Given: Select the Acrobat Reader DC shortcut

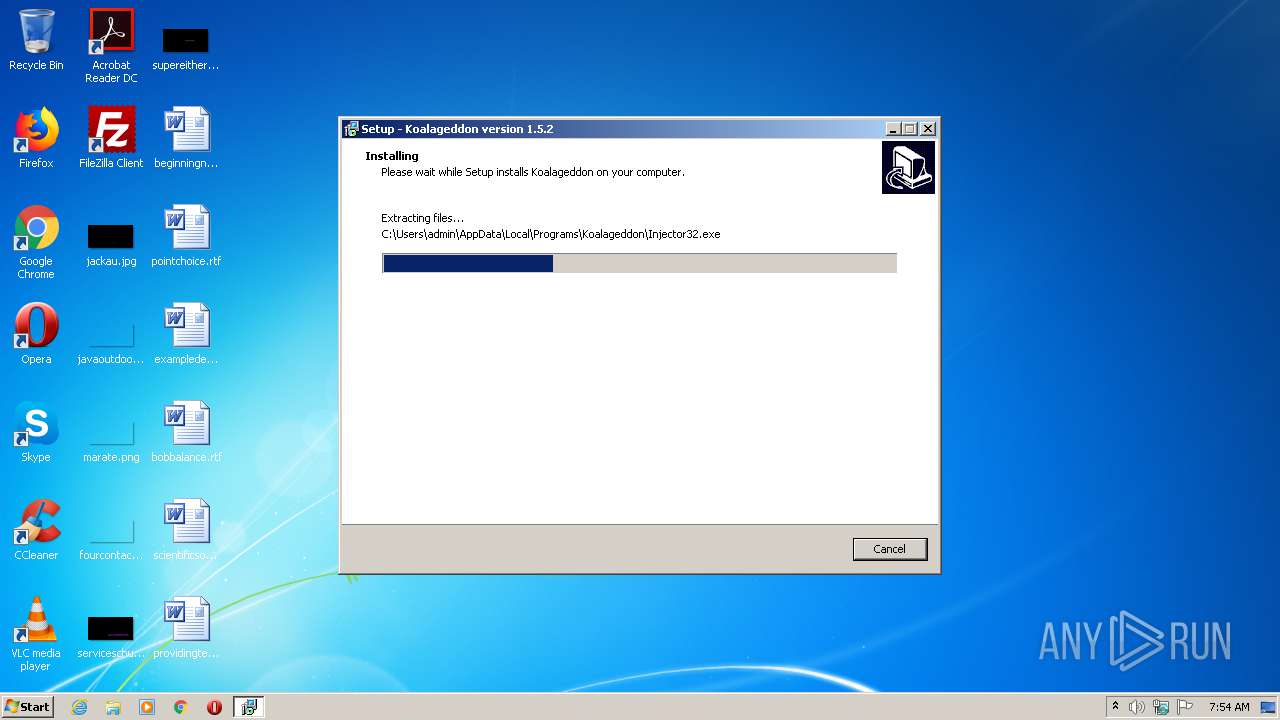Looking at the screenshot, I should 111,46.
